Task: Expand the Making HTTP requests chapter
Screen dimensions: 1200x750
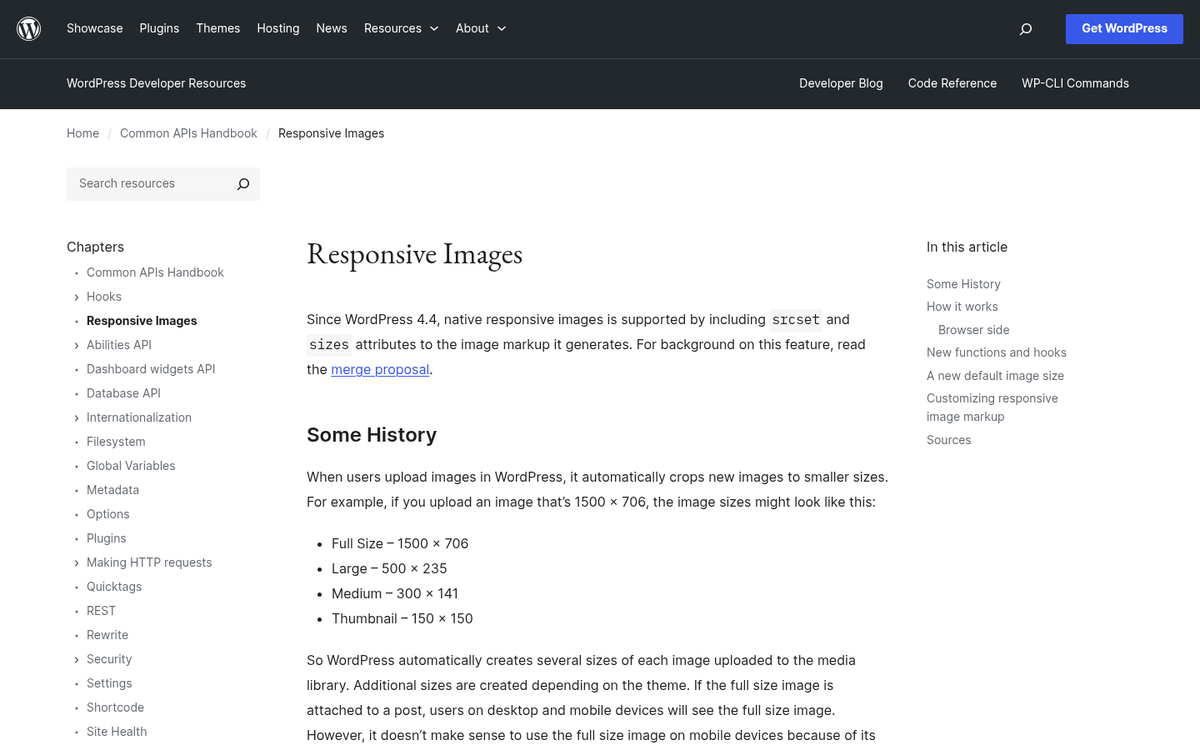Action: click(x=76, y=562)
